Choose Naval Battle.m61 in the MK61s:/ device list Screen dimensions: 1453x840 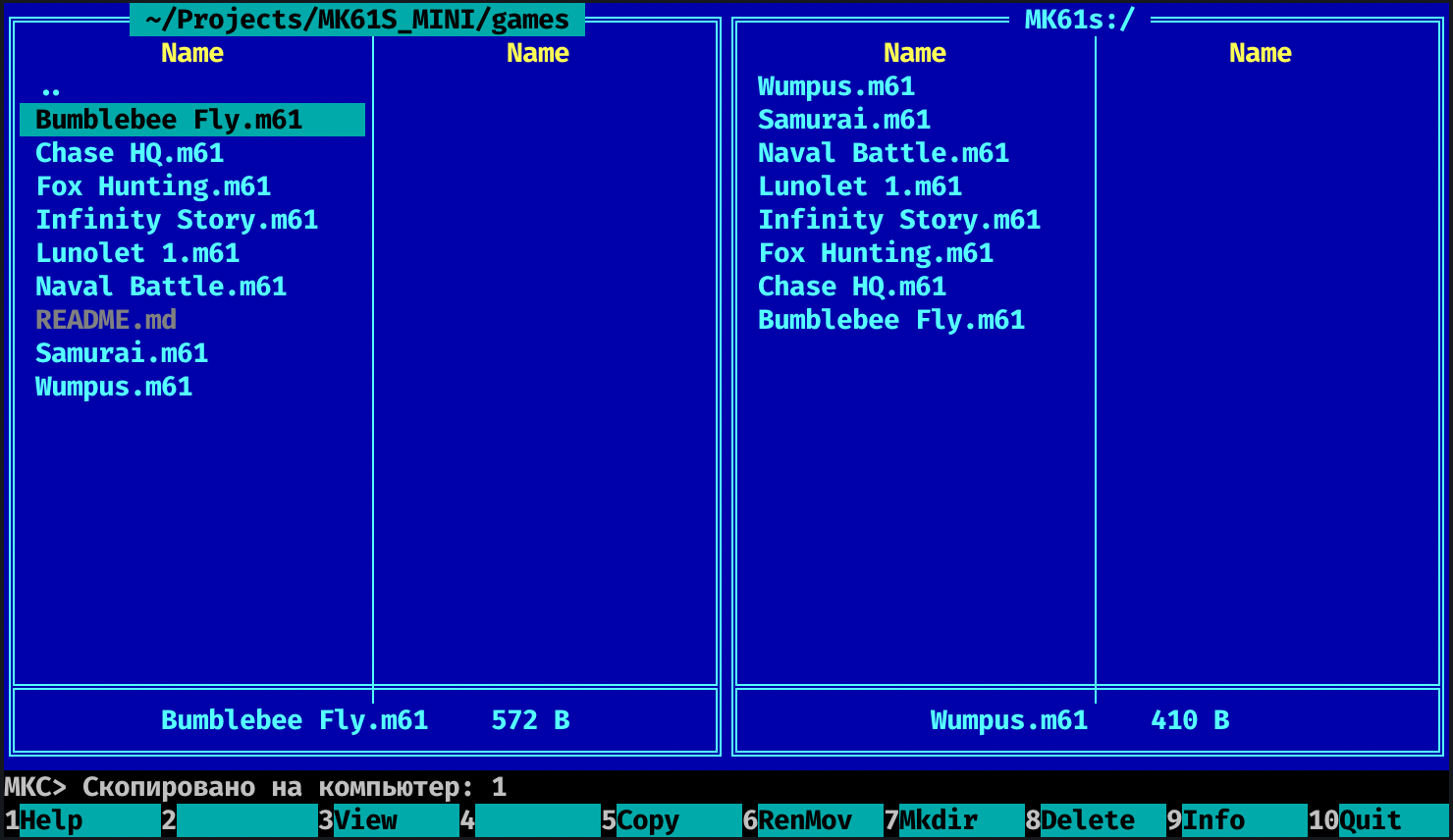point(915,153)
